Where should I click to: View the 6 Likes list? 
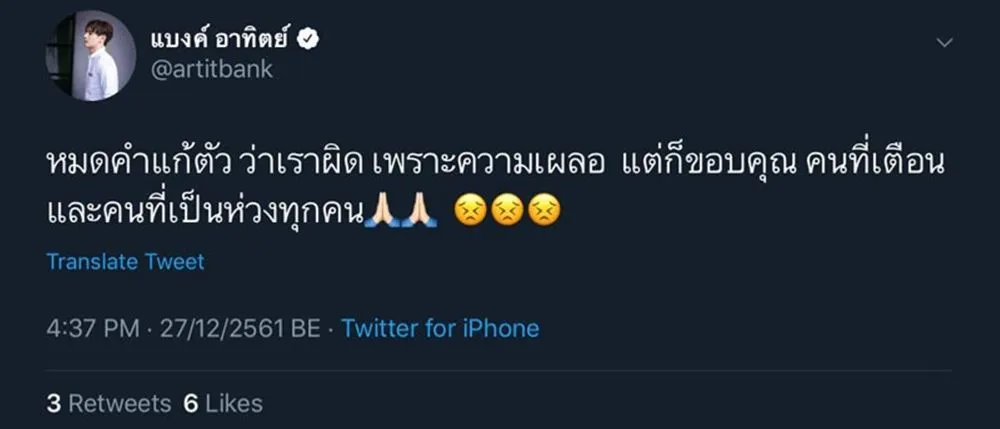tap(223, 403)
